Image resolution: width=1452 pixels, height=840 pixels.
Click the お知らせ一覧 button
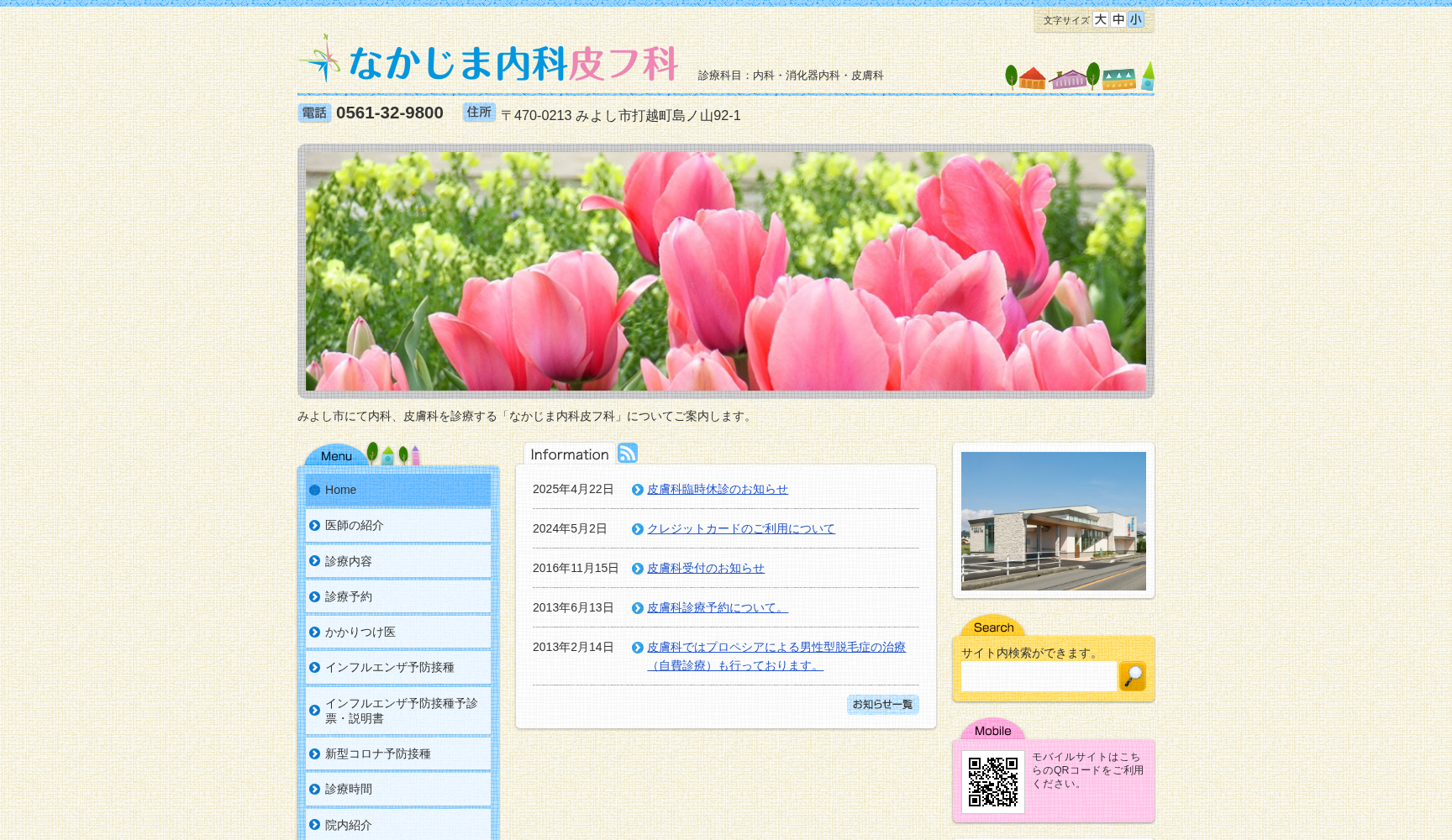[883, 705]
